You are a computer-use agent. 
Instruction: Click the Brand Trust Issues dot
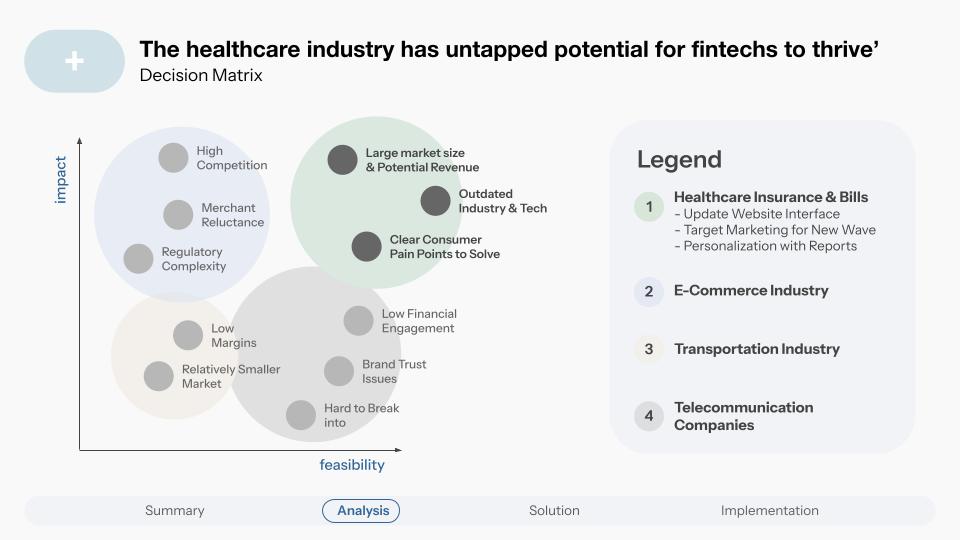click(339, 371)
